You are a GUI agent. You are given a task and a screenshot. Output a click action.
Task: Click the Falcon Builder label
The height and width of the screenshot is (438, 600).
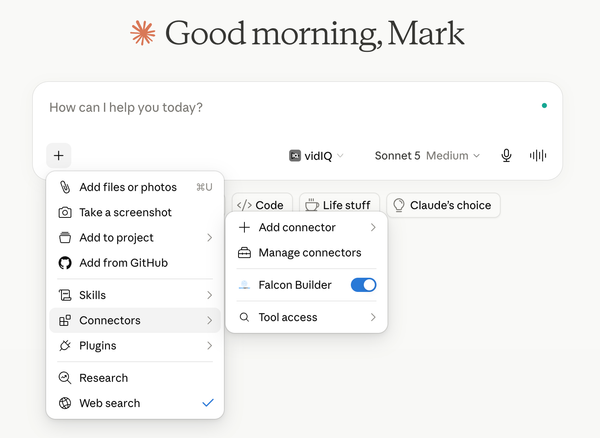[x=295, y=285]
